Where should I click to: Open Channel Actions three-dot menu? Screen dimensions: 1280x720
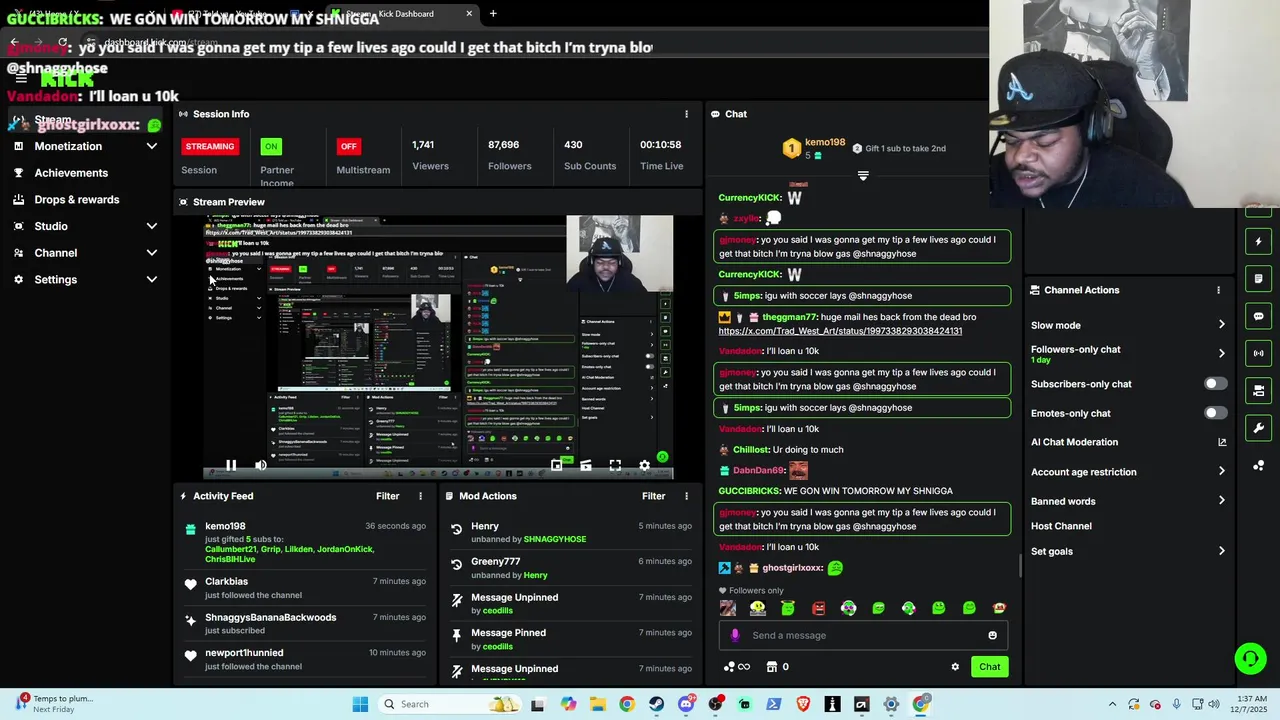(1218, 290)
